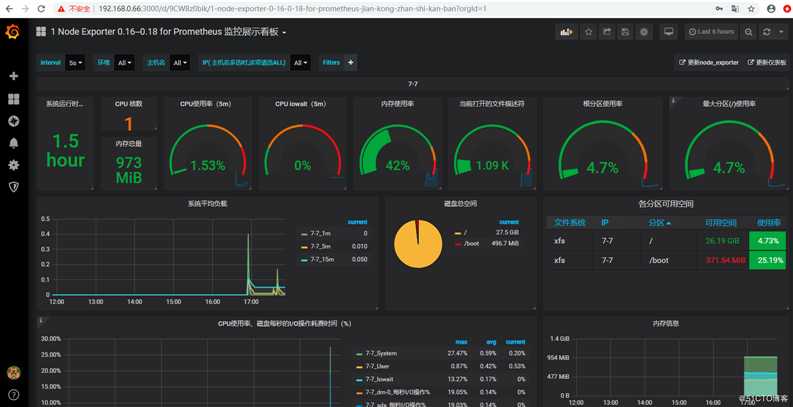The height and width of the screenshot is (407, 793).
Task: Click the /boot legend color swatch
Action: (x=458, y=244)
